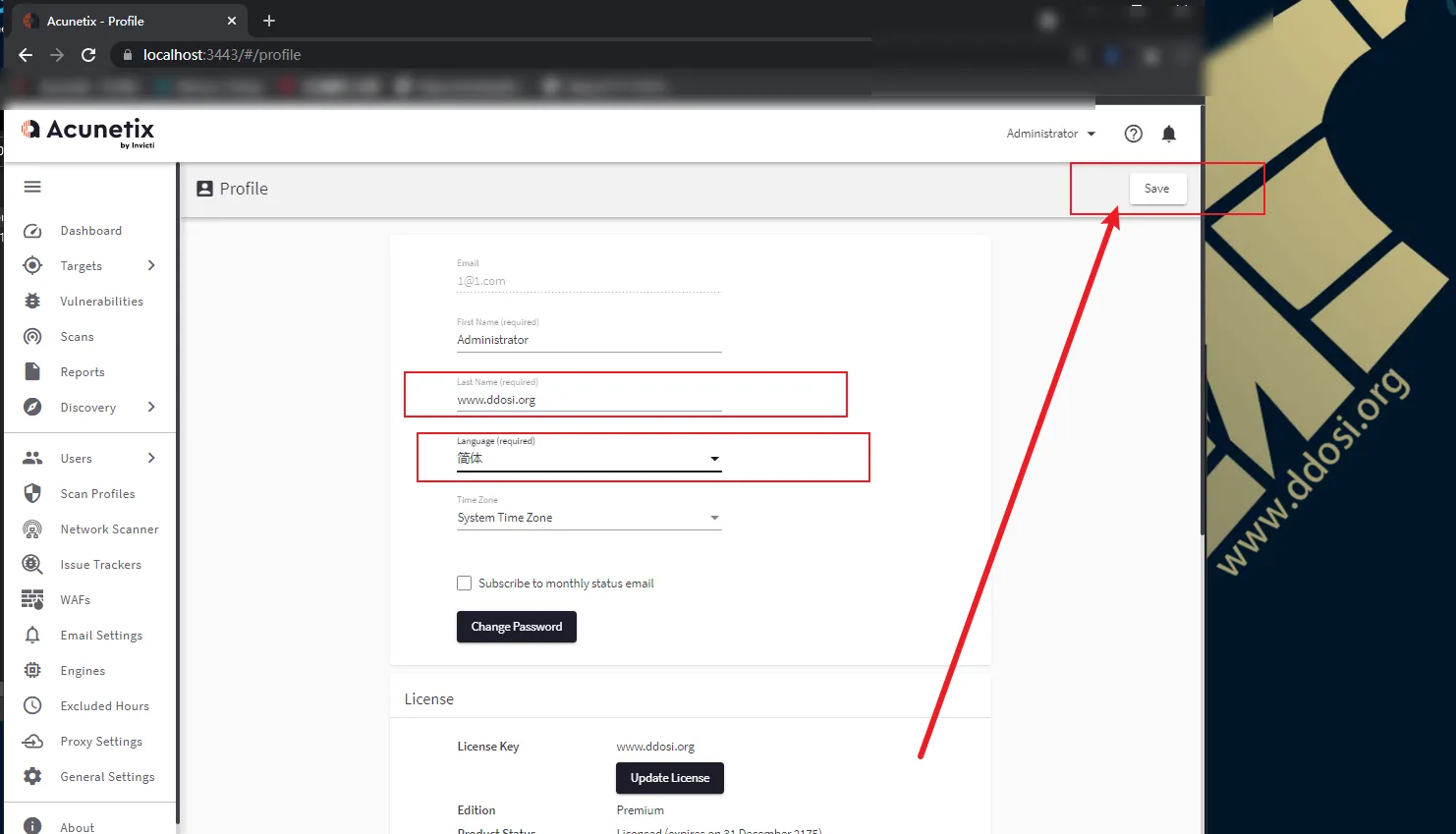The width and height of the screenshot is (1456, 834).
Task: Click the Proxy Settings cloud icon
Action: (x=32, y=741)
